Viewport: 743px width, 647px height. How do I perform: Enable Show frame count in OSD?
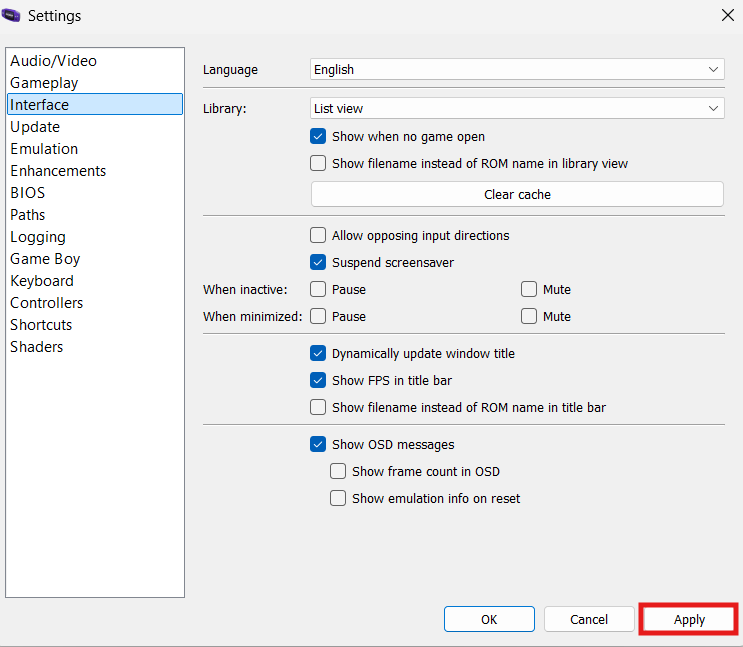tap(338, 471)
